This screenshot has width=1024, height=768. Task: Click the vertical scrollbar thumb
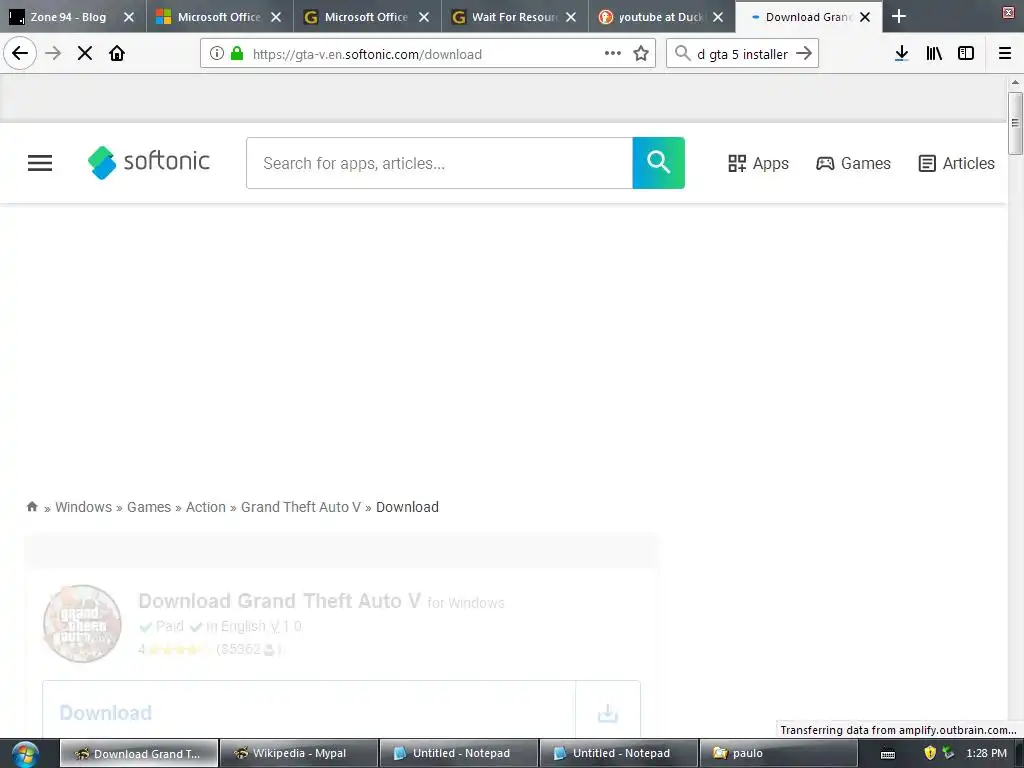tap(1015, 123)
